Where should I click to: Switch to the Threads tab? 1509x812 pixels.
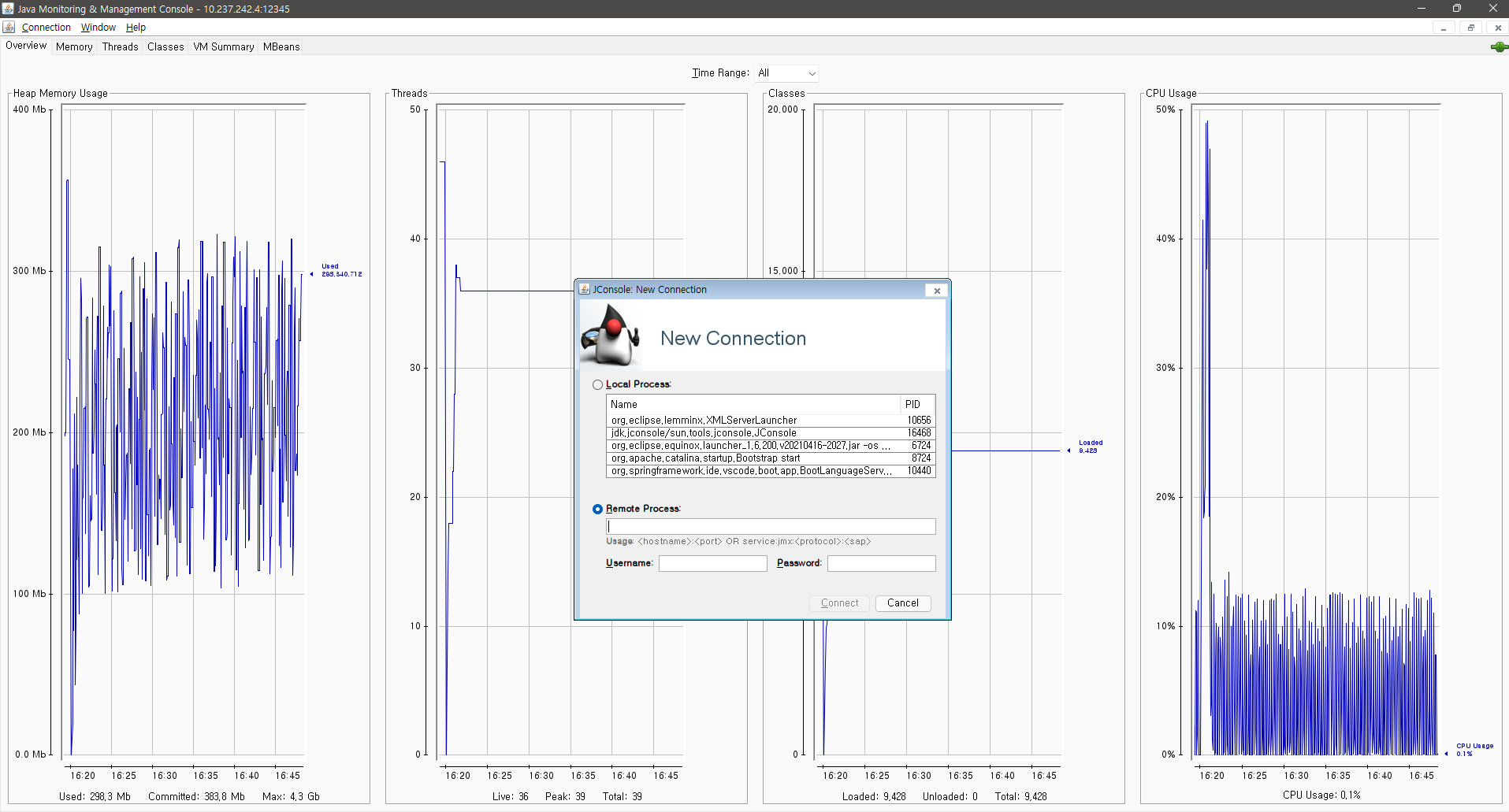(120, 47)
